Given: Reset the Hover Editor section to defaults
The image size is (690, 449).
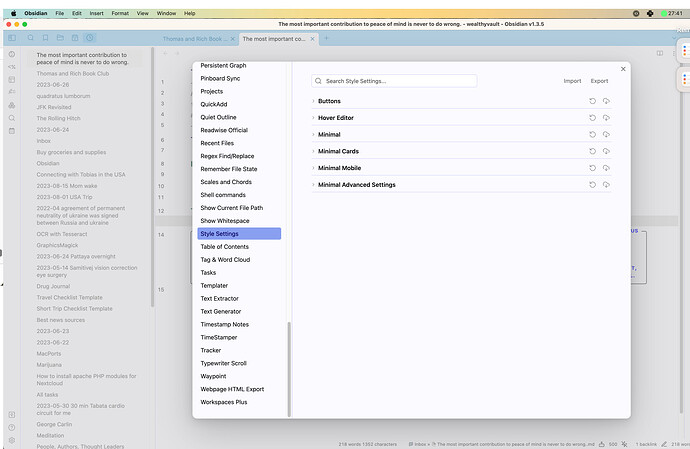Looking at the screenshot, I should (x=592, y=118).
